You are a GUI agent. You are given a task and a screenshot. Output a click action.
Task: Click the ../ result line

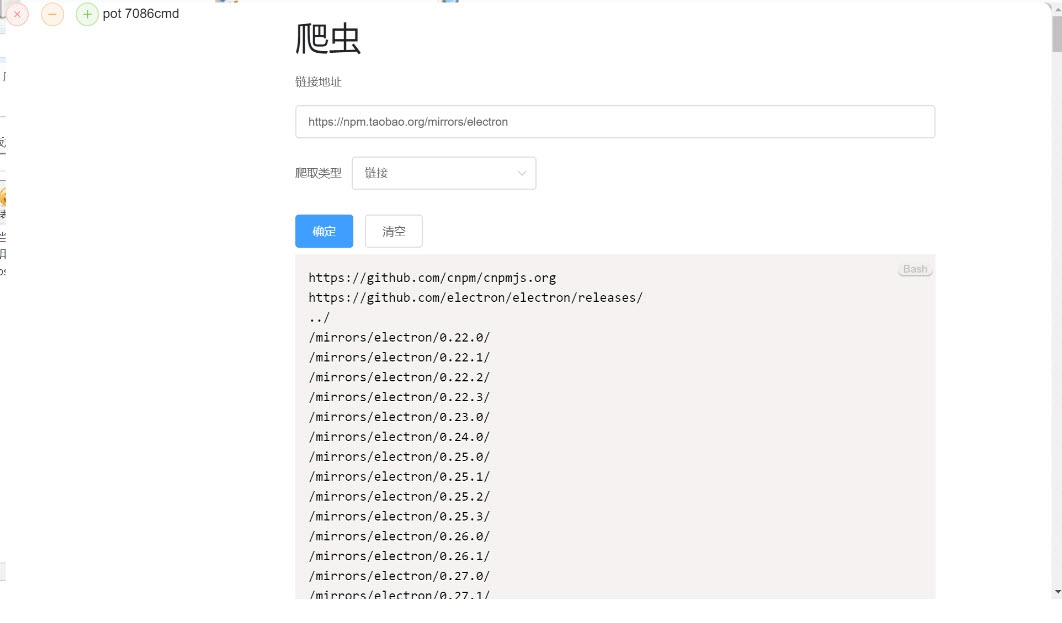(319, 318)
